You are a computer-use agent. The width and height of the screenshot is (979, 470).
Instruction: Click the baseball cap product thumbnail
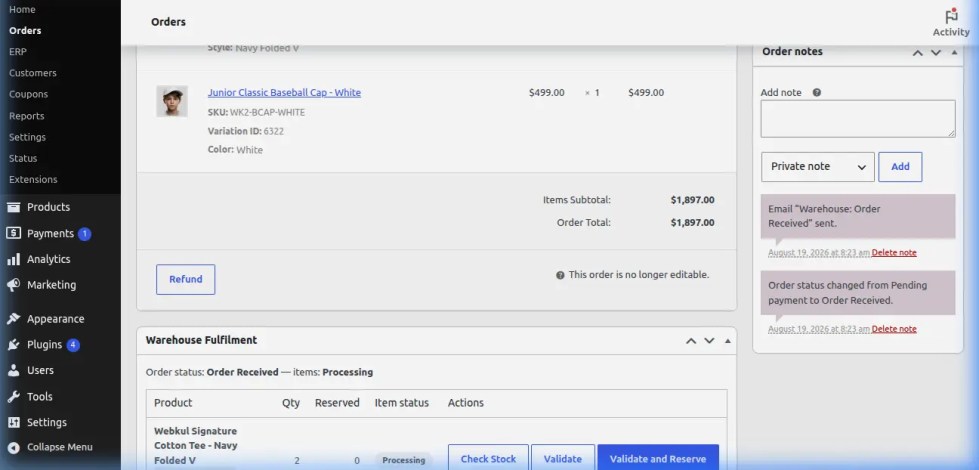pos(172,101)
